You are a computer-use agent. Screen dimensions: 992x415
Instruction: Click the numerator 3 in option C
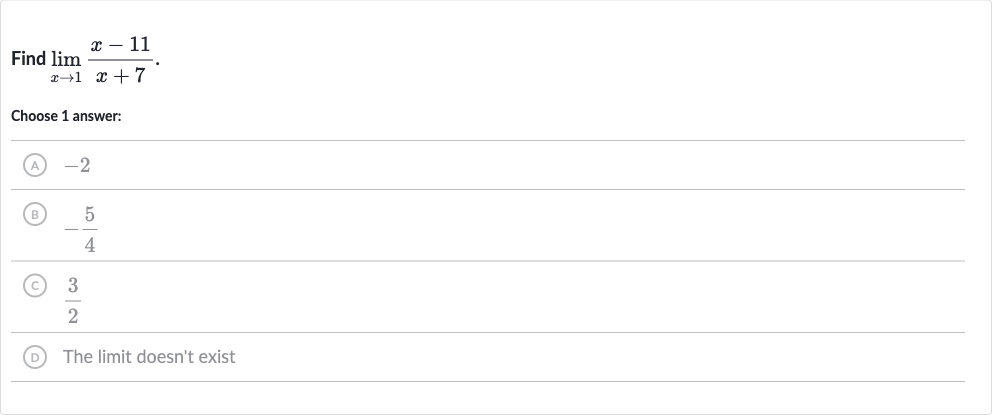click(73, 286)
